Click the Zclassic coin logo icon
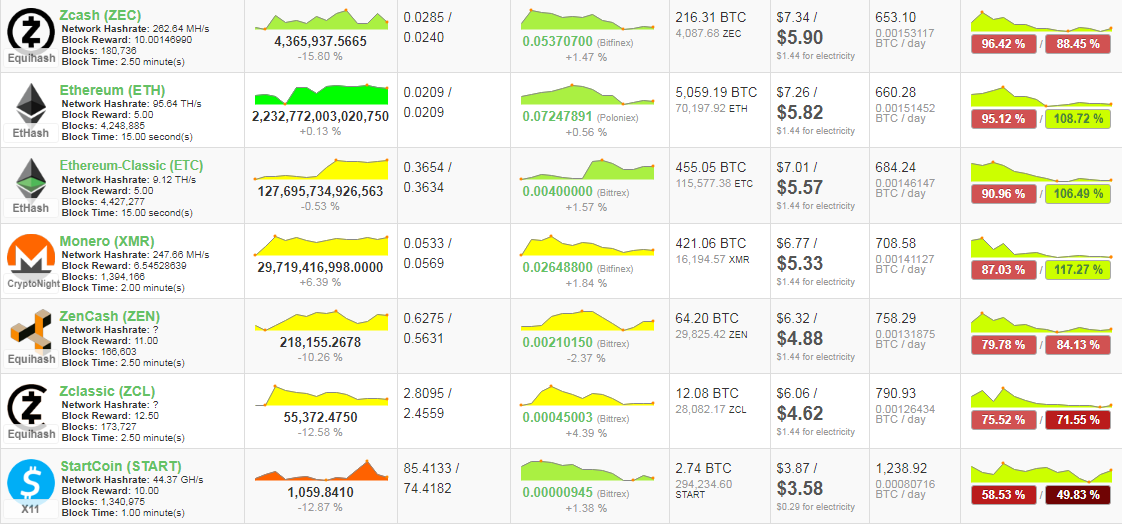The height and width of the screenshot is (526, 1122). [x=30, y=406]
